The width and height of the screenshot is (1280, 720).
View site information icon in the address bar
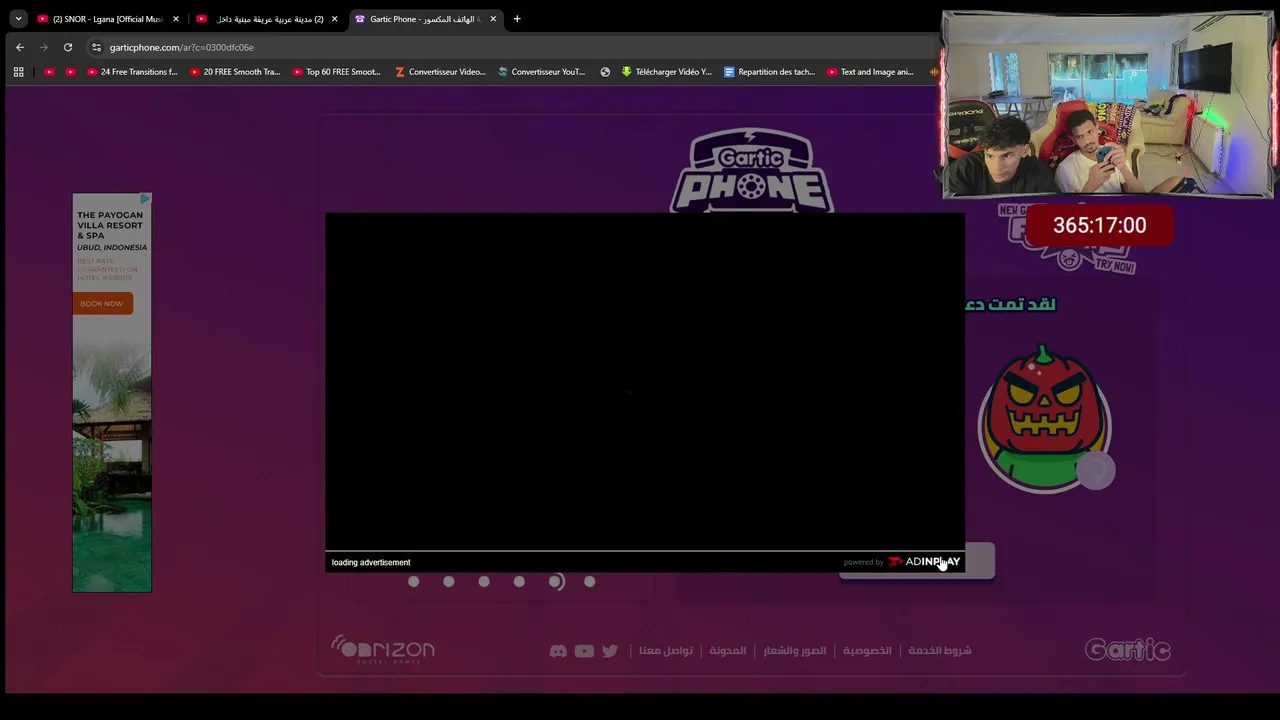coord(96,47)
